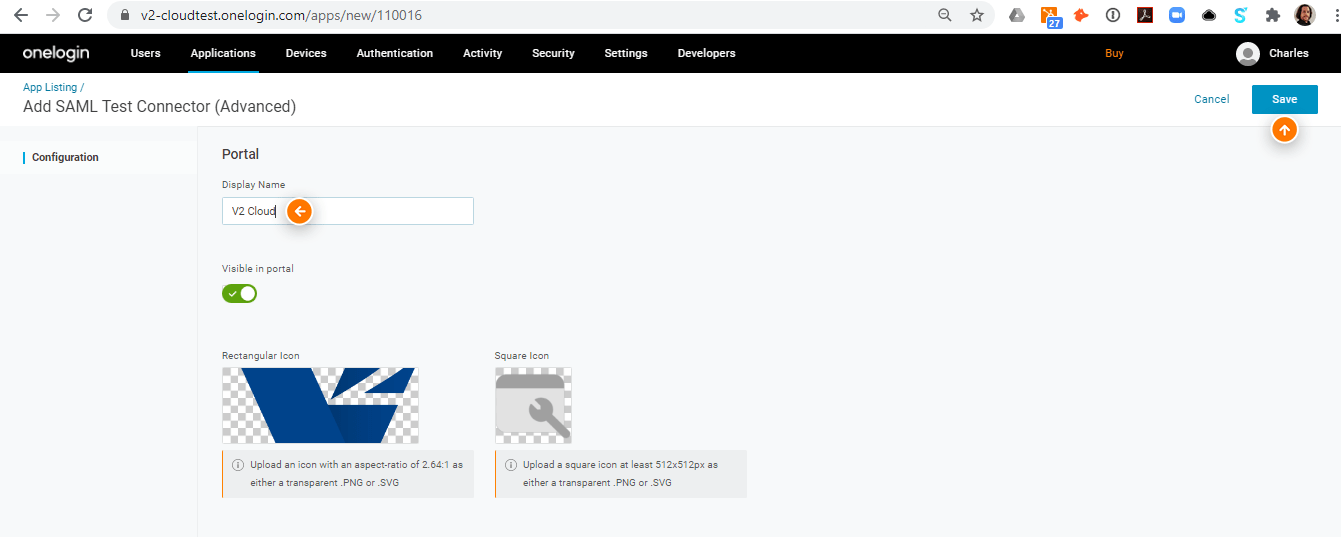Image resolution: width=1341 pixels, height=537 pixels.
Task: Open the Extensions puzzle-piece icon
Action: 1272,15
